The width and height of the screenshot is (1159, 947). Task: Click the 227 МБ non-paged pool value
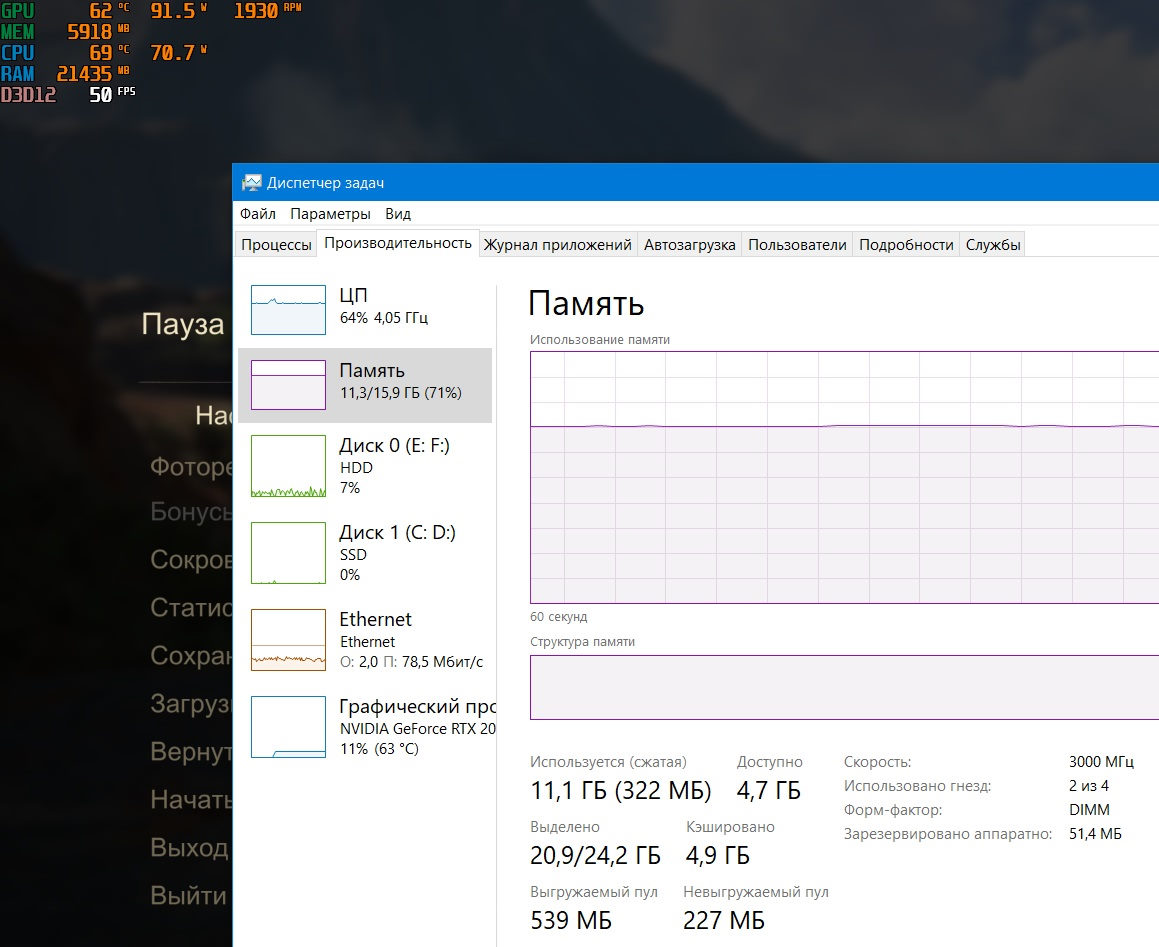click(x=724, y=920)
